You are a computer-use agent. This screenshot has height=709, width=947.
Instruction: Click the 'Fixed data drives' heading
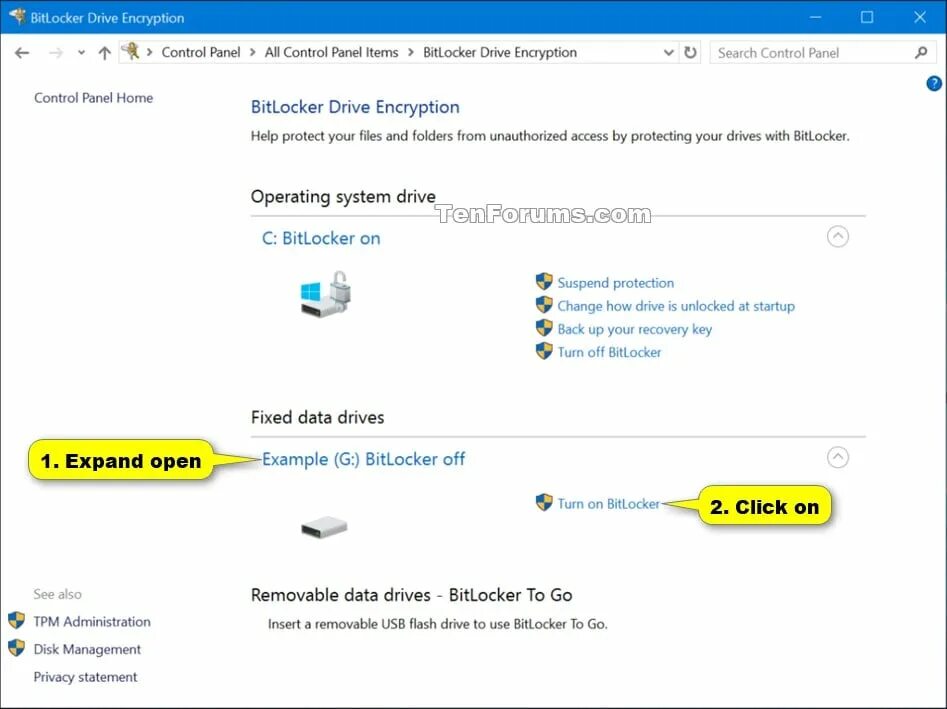point(317,417)
